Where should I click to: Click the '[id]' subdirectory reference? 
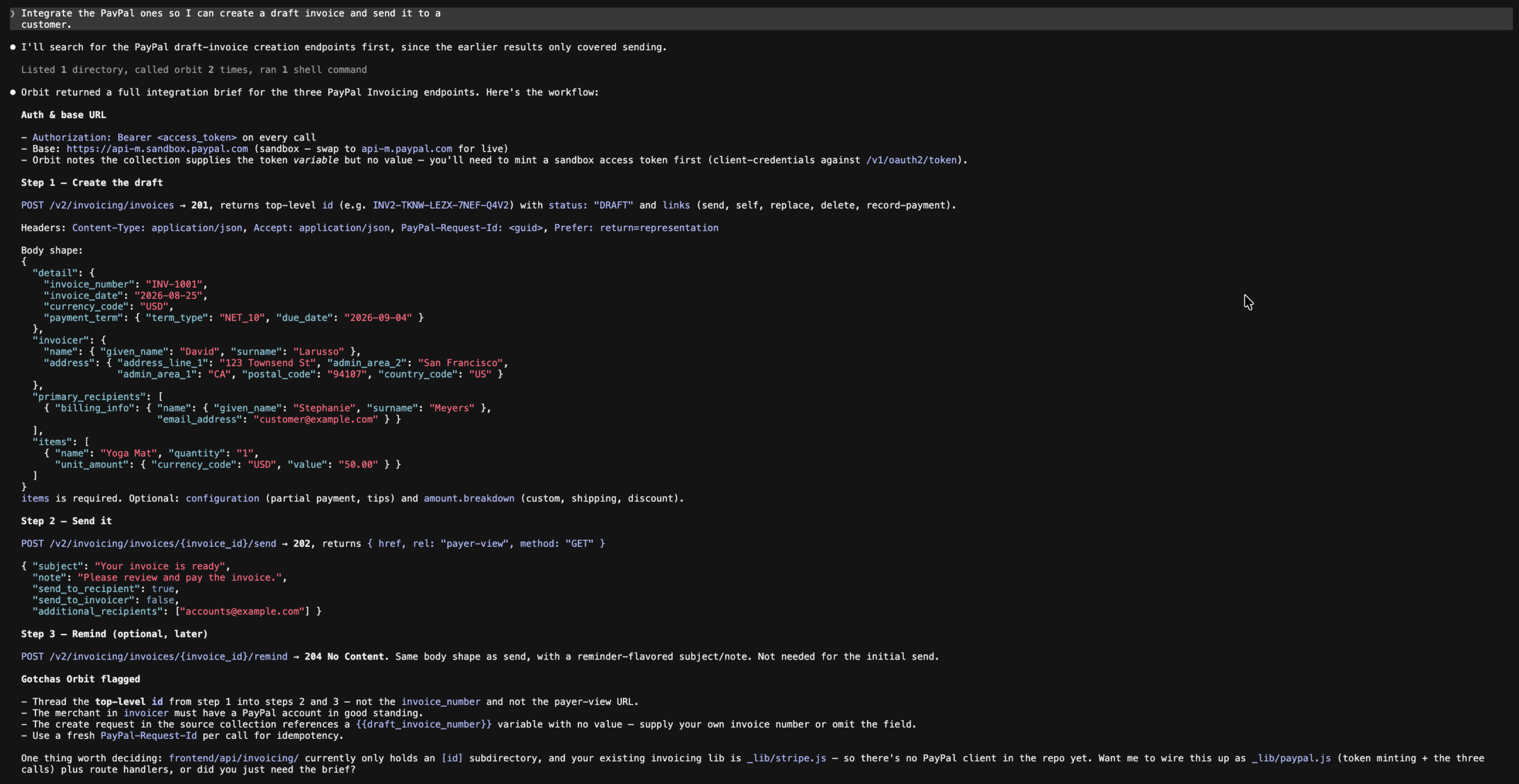pyautogui.click(x=452, y=758)
